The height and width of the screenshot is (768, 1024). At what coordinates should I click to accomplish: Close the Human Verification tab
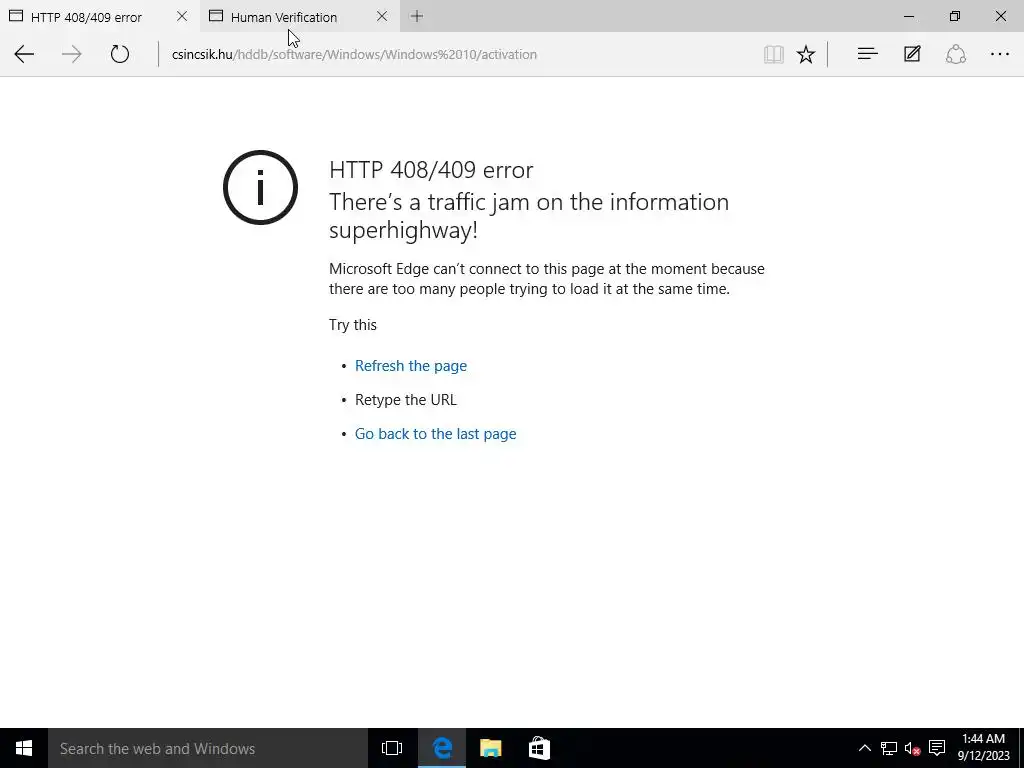tap(382, 16)
